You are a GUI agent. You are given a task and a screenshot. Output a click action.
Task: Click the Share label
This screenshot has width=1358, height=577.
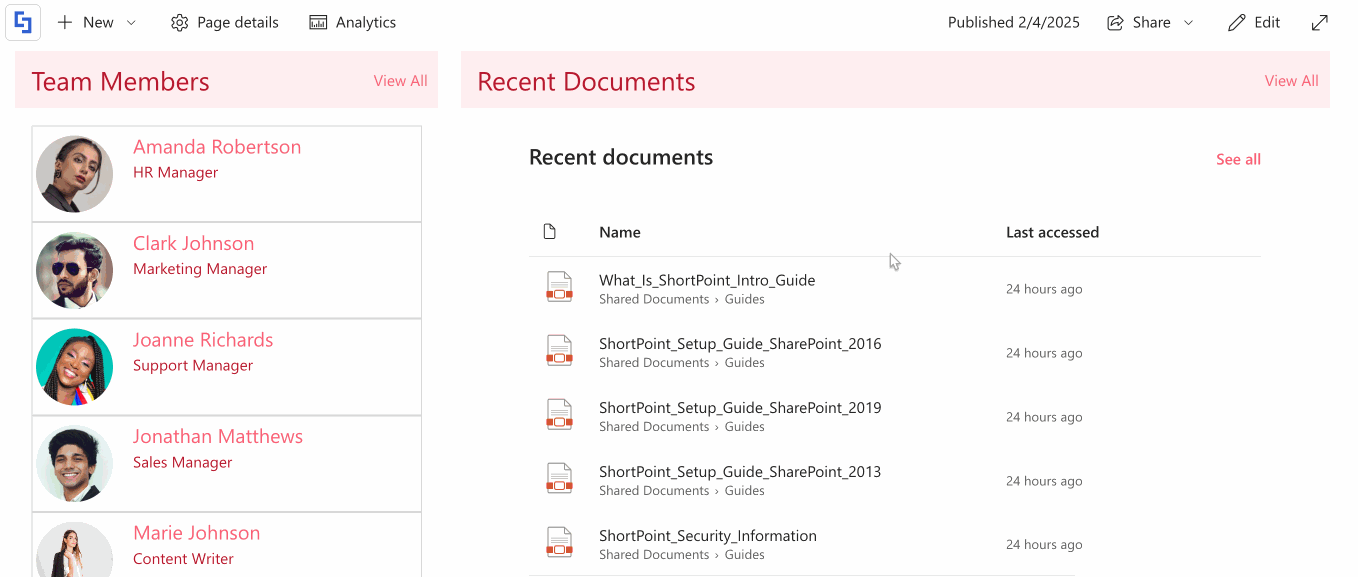tap(1152, 22)
